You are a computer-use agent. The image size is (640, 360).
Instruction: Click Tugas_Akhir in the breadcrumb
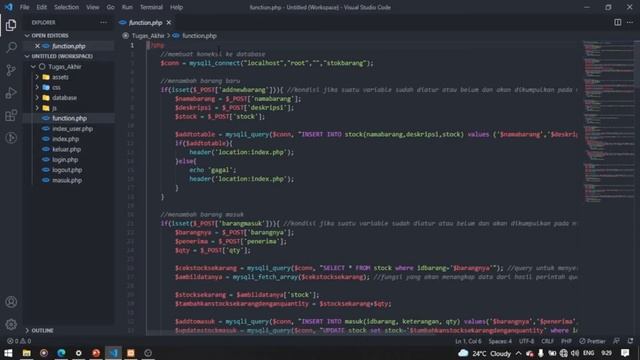(148, 36)
